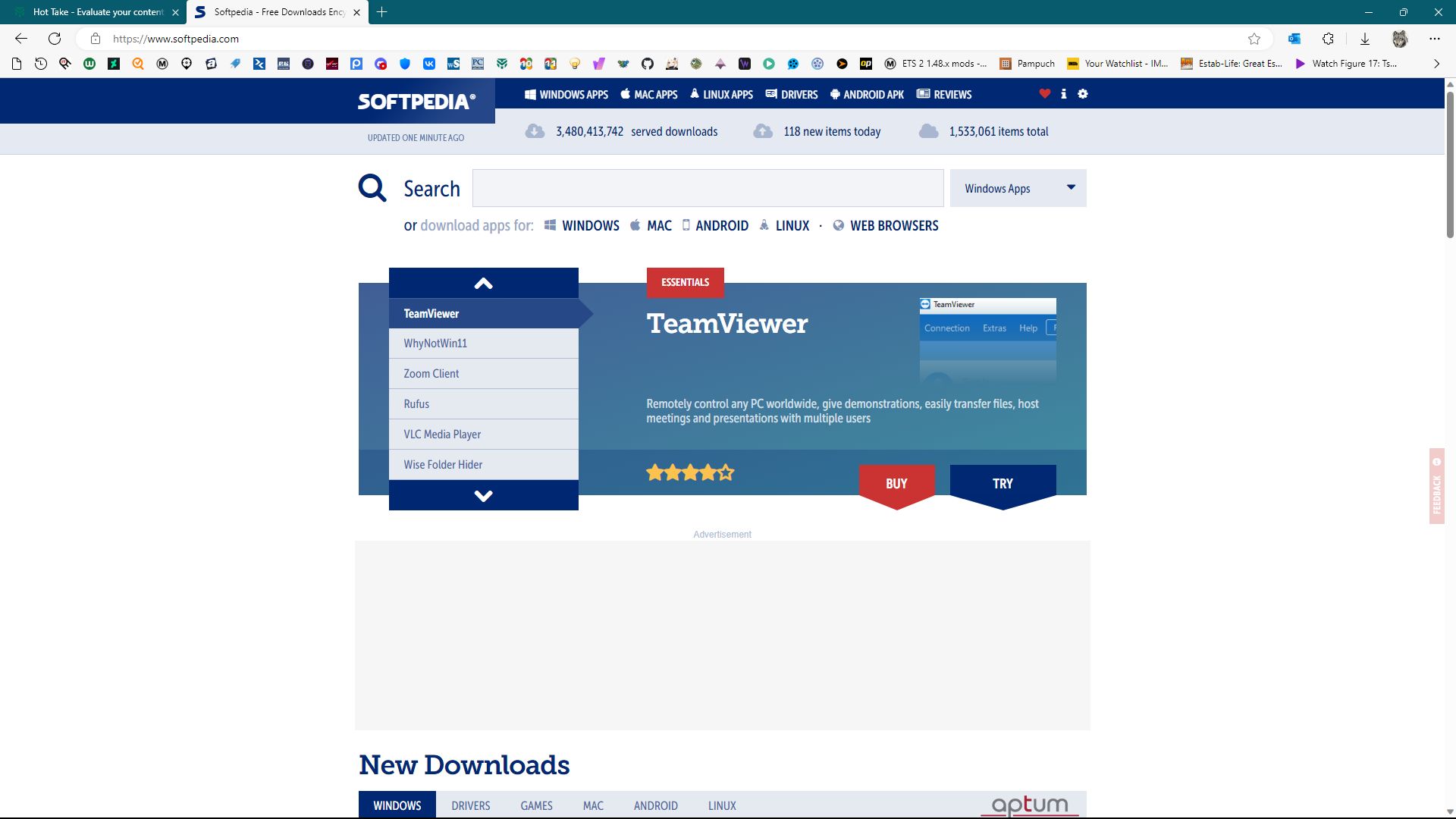Viewport: 1456px width, 819px height.
Task: Click the TeamViewer star rating
Action: 690,472
